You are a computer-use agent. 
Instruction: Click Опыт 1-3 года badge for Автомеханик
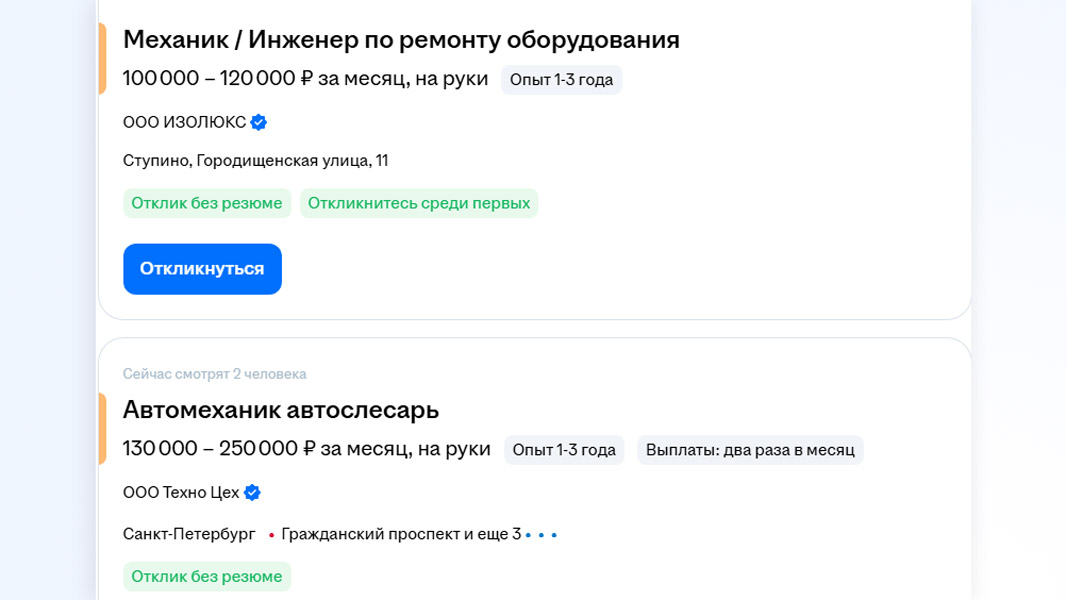(x=564, y=450)
